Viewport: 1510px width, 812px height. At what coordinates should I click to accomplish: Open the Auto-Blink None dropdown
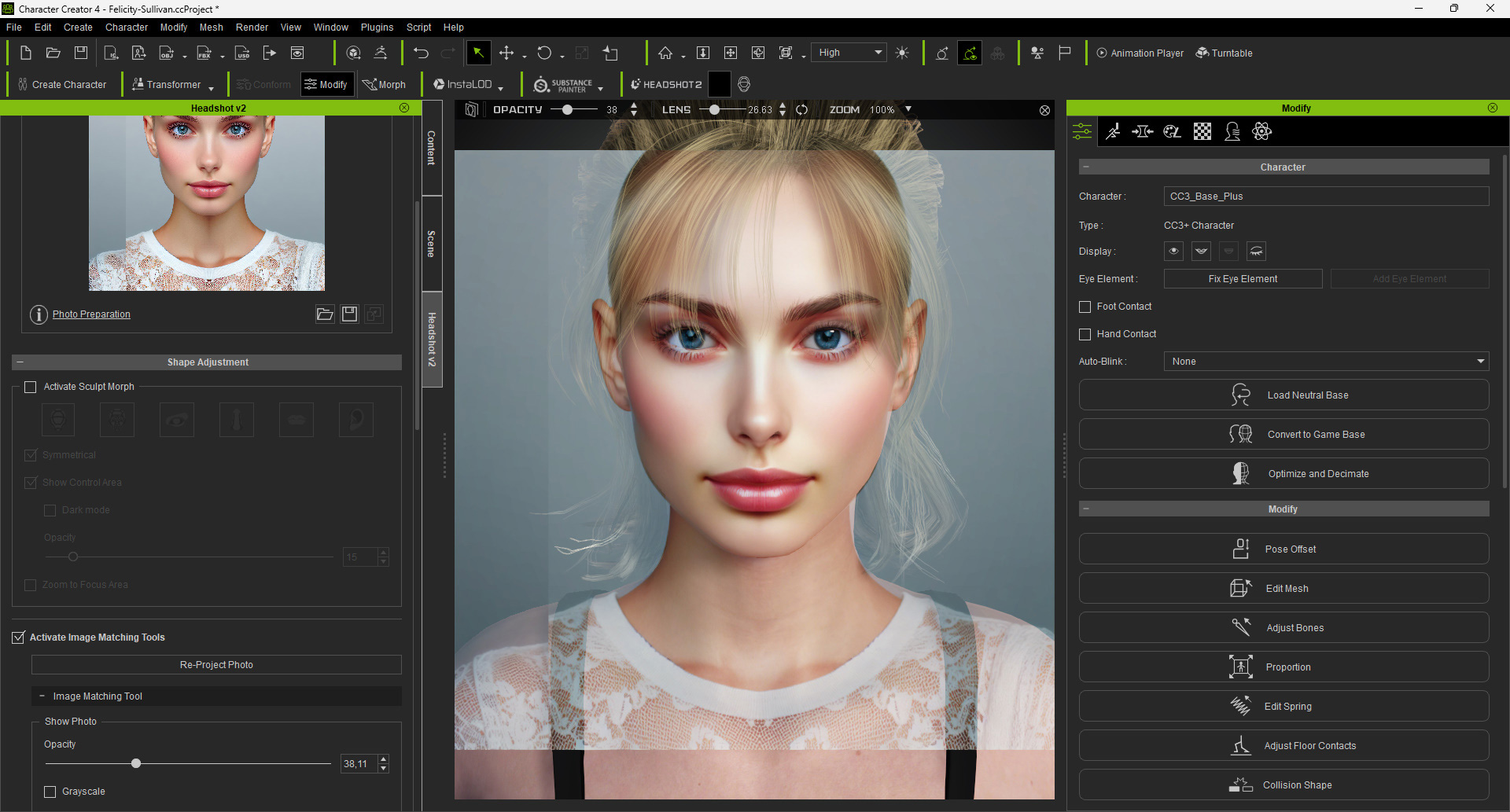(x=1326, y=362)
